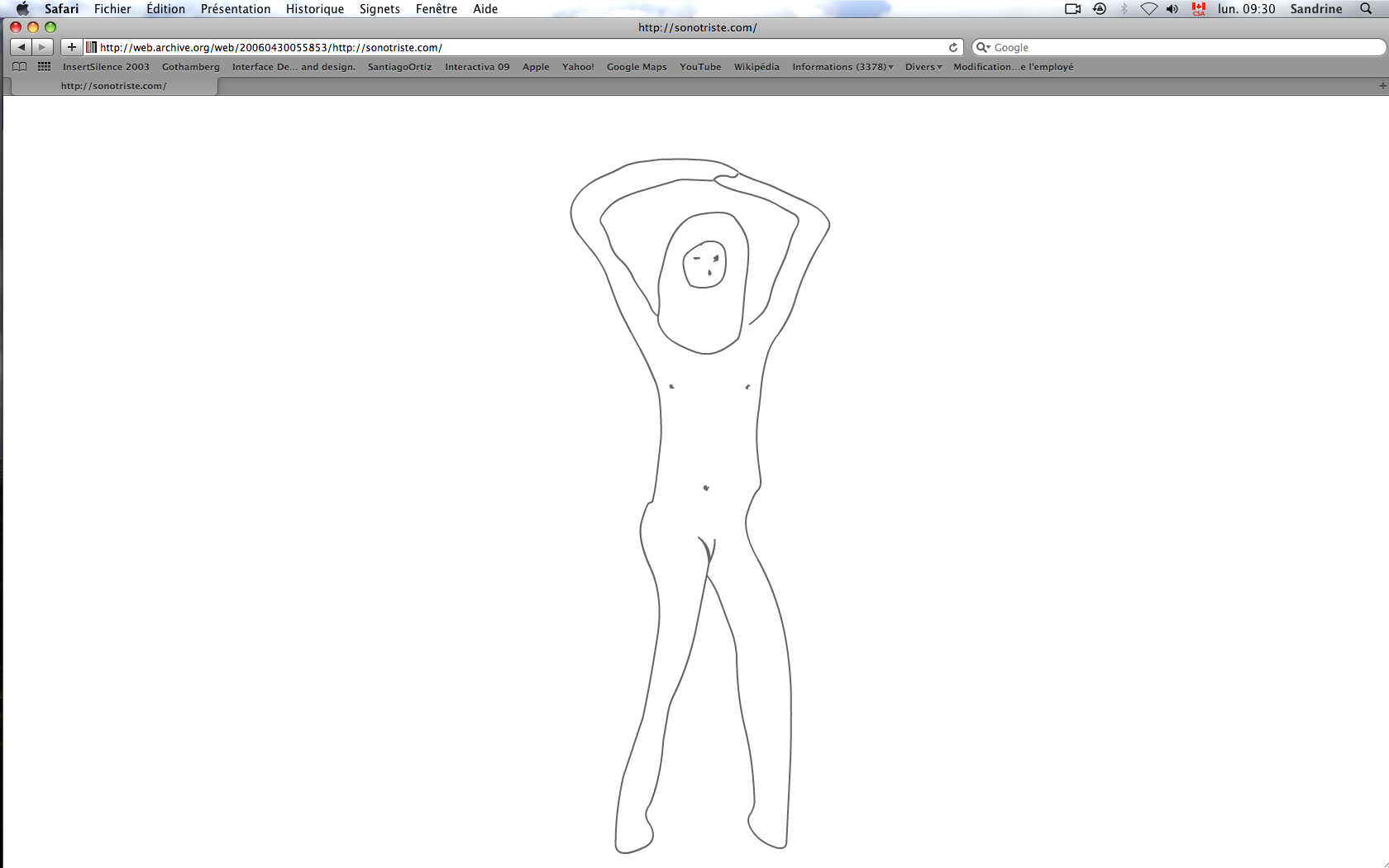
Task: Click the screen sharing display icon in menu bar
Action: coord(1073,9)
